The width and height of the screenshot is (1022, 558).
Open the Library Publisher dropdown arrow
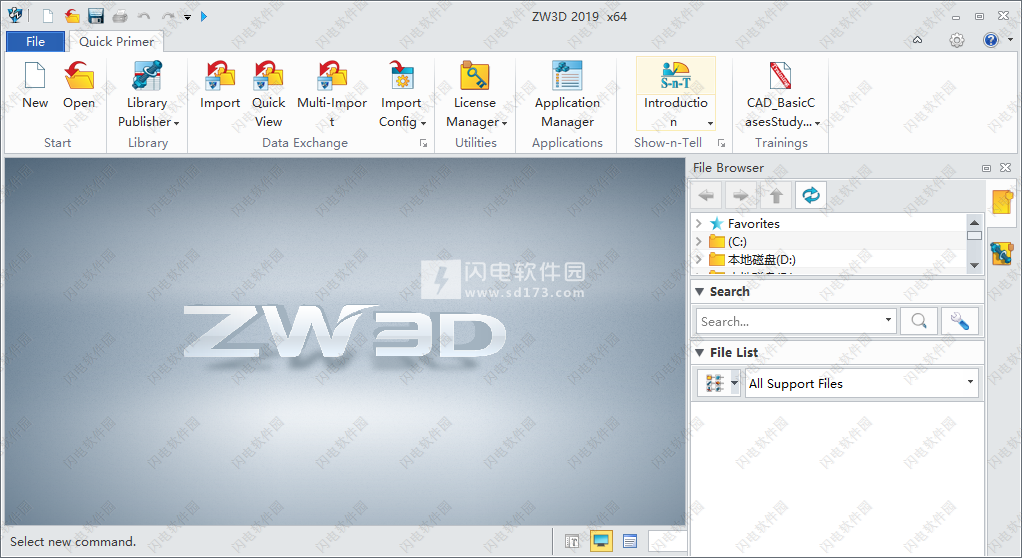[x=176, y=123]
